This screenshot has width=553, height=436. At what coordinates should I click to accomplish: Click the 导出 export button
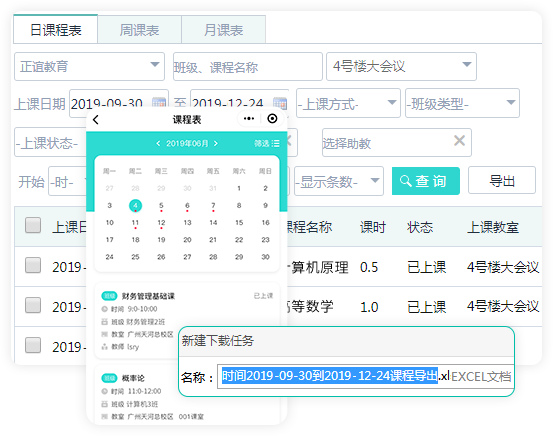[x=502, y=181]
